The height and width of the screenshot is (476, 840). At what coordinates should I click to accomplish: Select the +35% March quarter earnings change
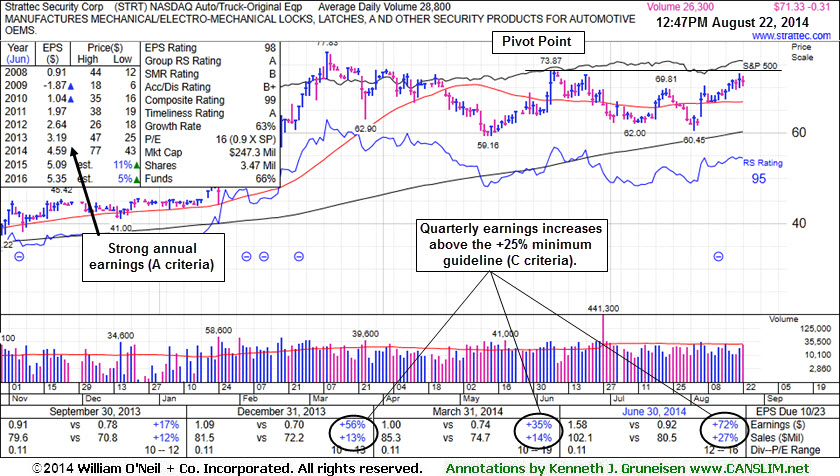coord(538,425)
